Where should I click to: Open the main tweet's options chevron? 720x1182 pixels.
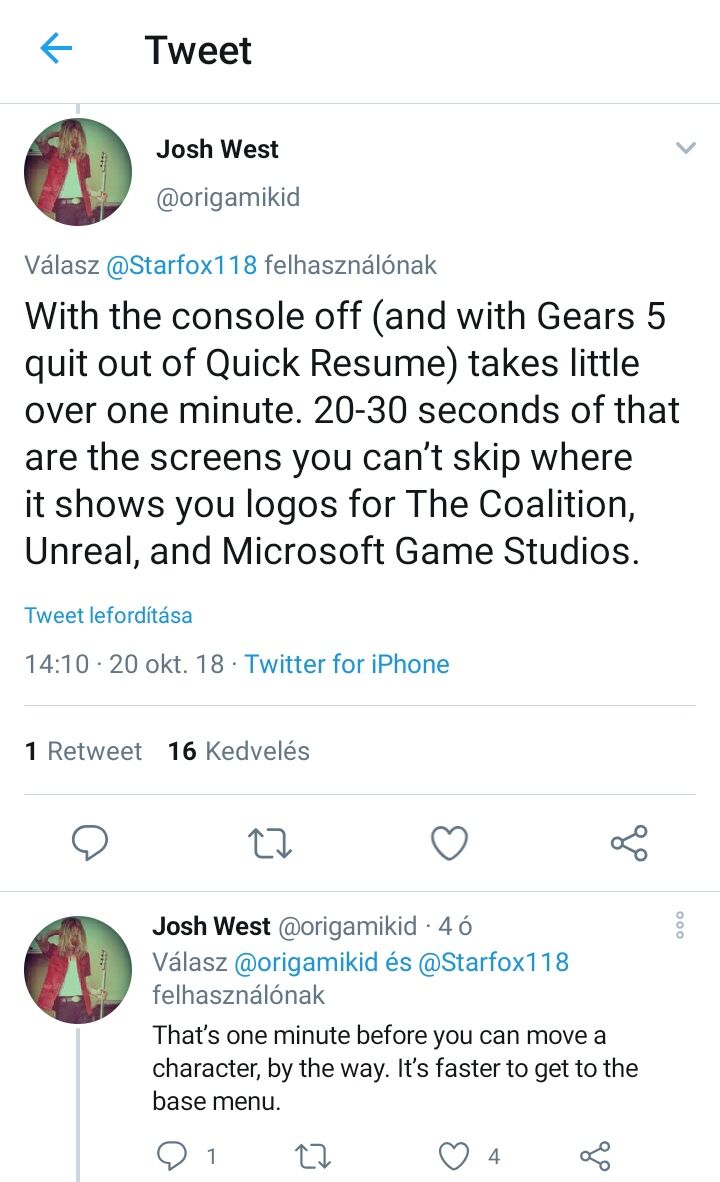(685, 149)
